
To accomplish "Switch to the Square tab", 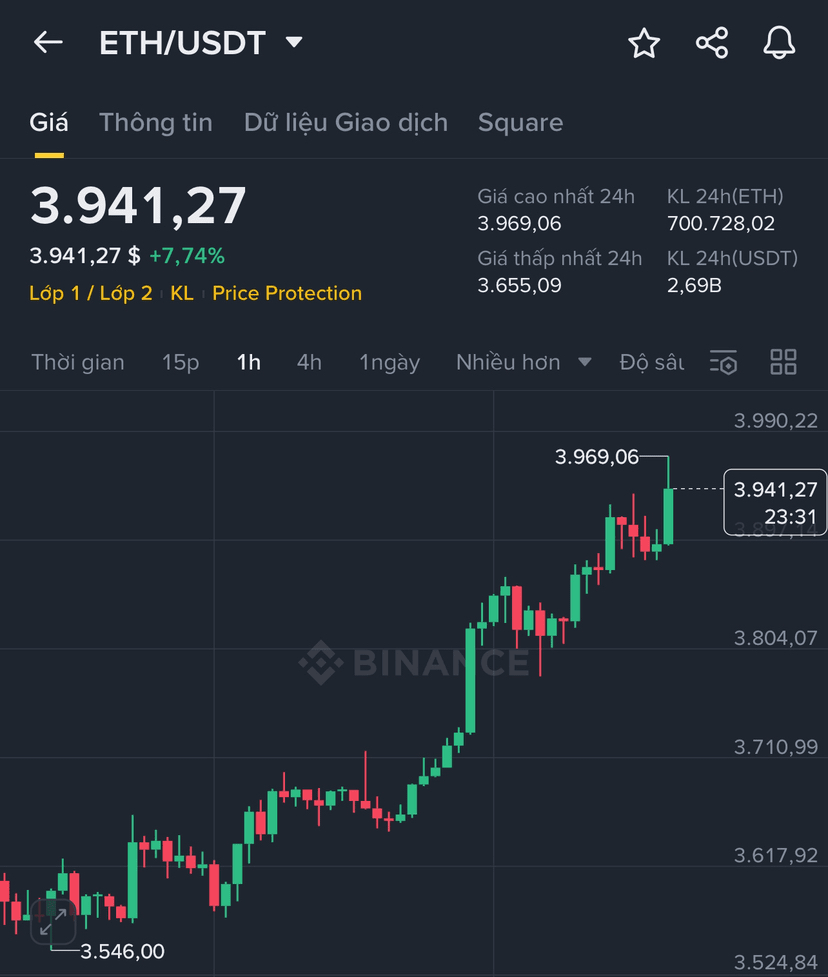I will (x=520, y=123).
